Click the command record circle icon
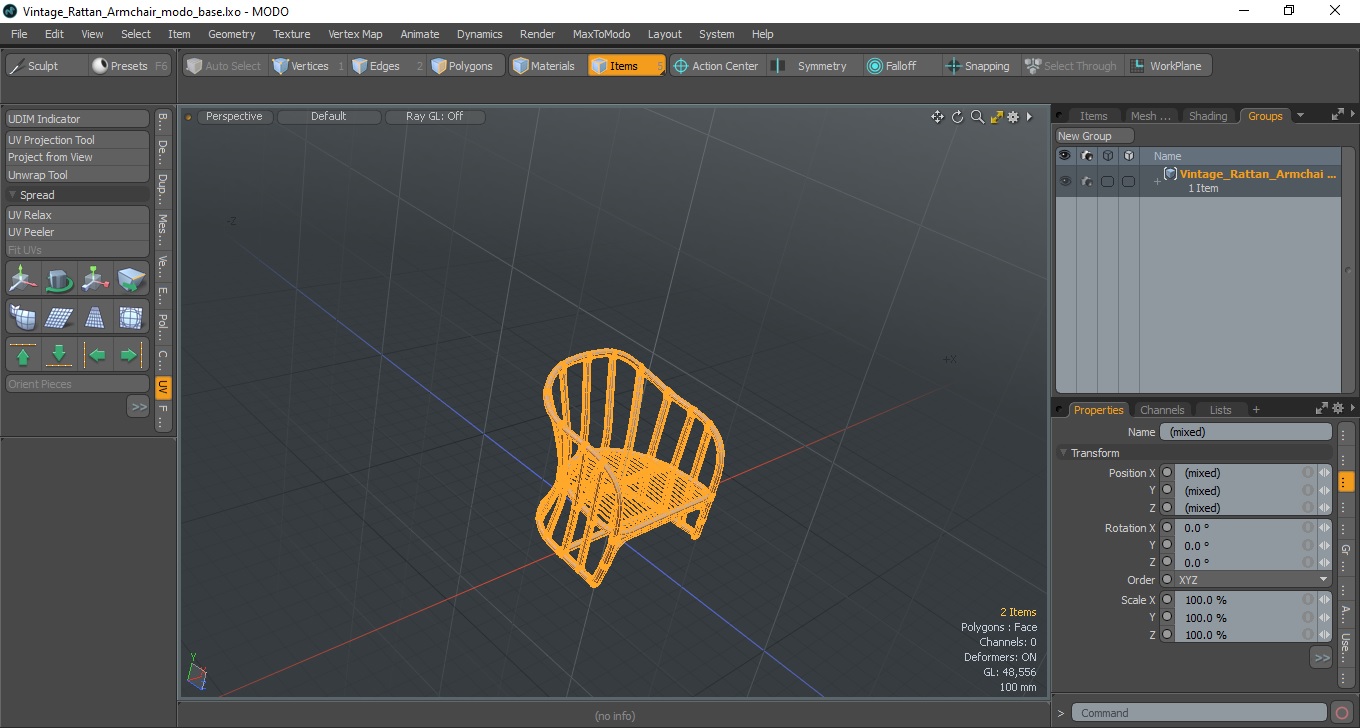1360x728 pixels. tap(1342, 713)
